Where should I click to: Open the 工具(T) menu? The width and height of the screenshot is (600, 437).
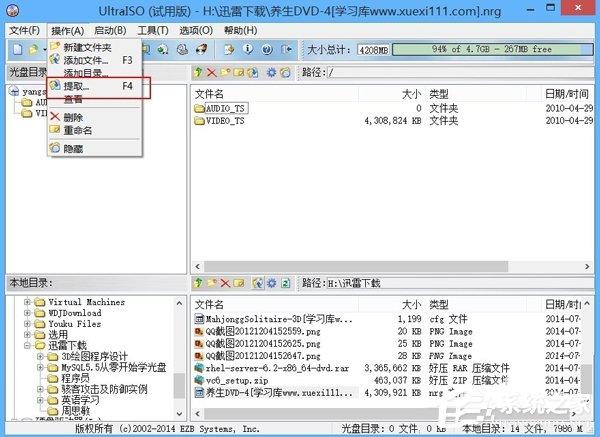click(x=153, y=31)
